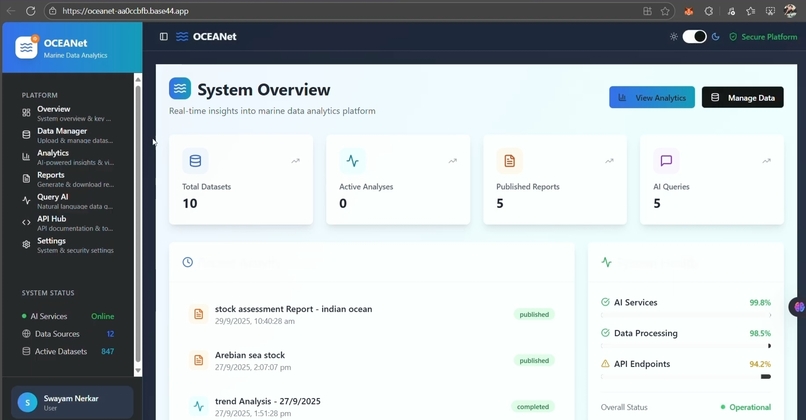Viewport: 806px width, 420px height.
Task: Click the Active Analyses pulse icon
Action: (x=352, y=160)
